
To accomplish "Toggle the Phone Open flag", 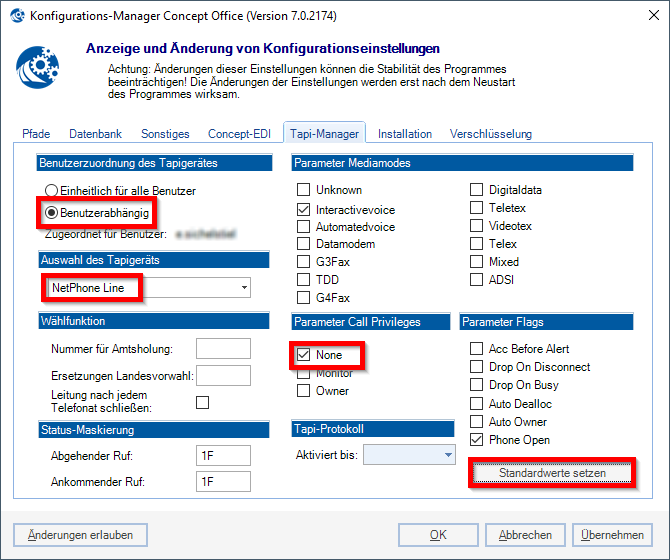I will click(x=477, y=440).
